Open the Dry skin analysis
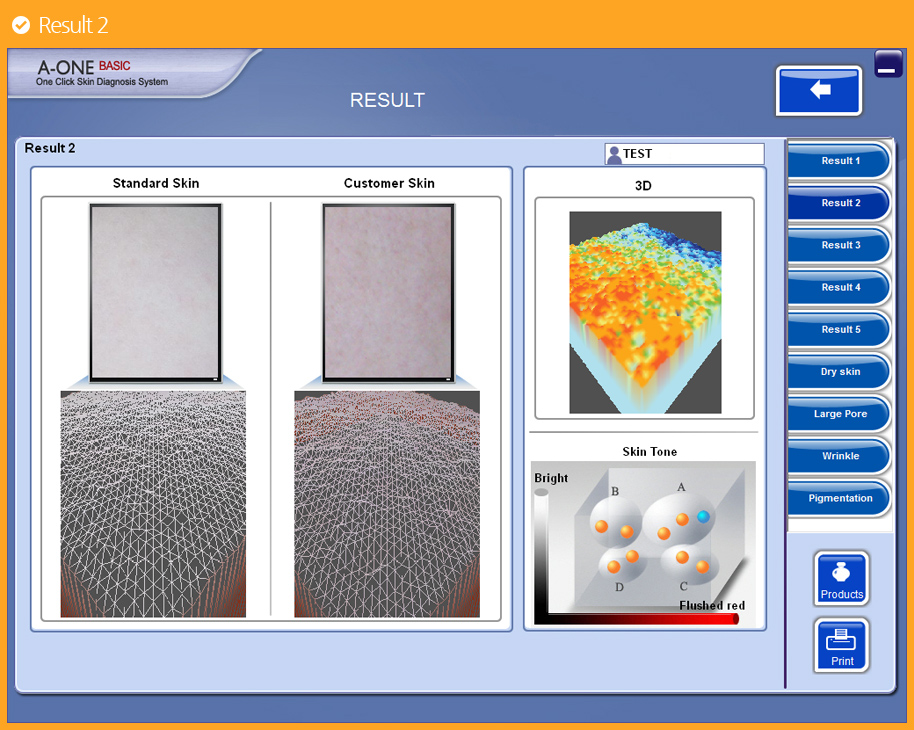The height and width of the screenshot is (730, 914). 840,372
